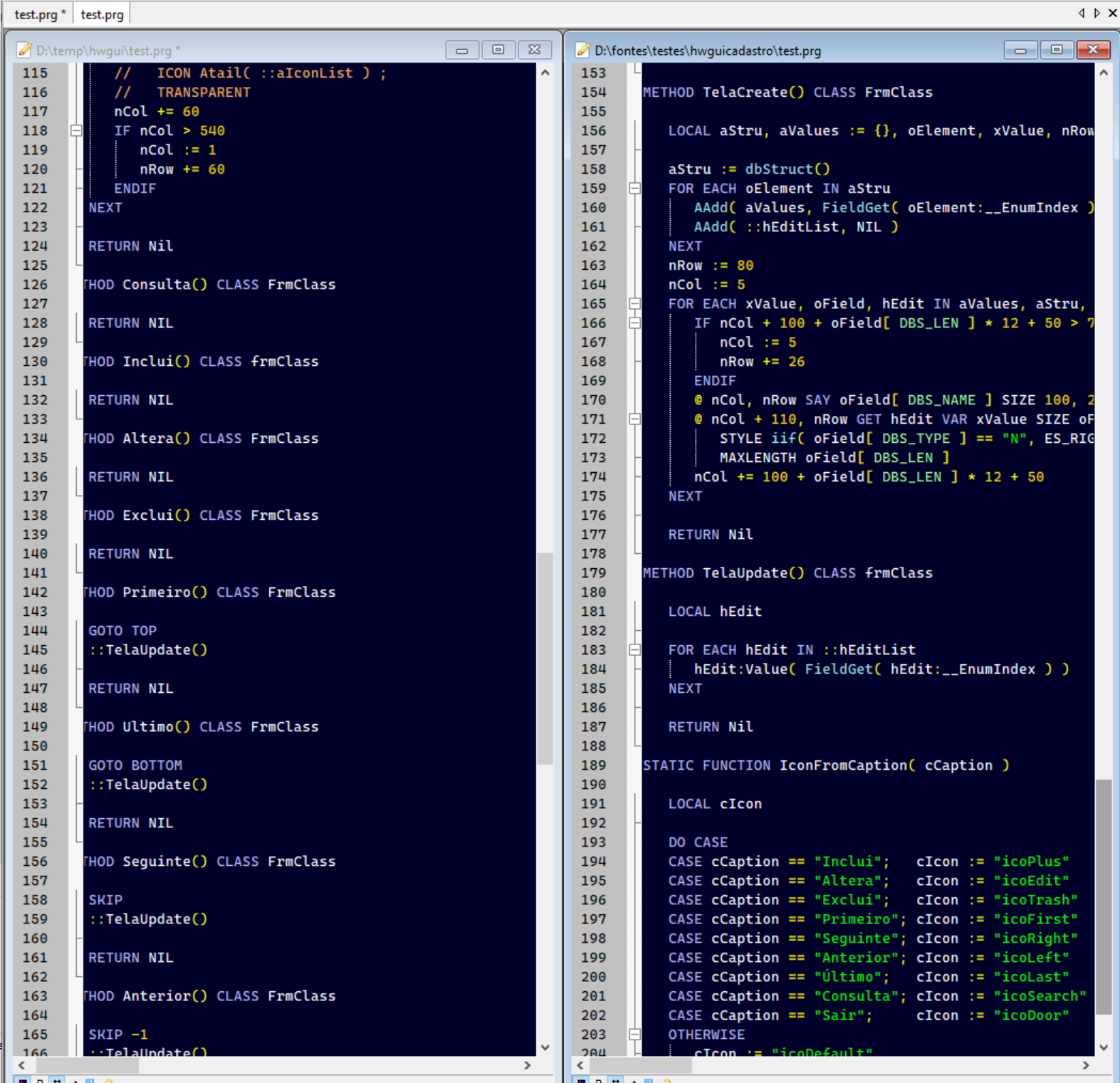Click the pencil document icon of D:\temp\hwgui\test.prg

point(24,50)
